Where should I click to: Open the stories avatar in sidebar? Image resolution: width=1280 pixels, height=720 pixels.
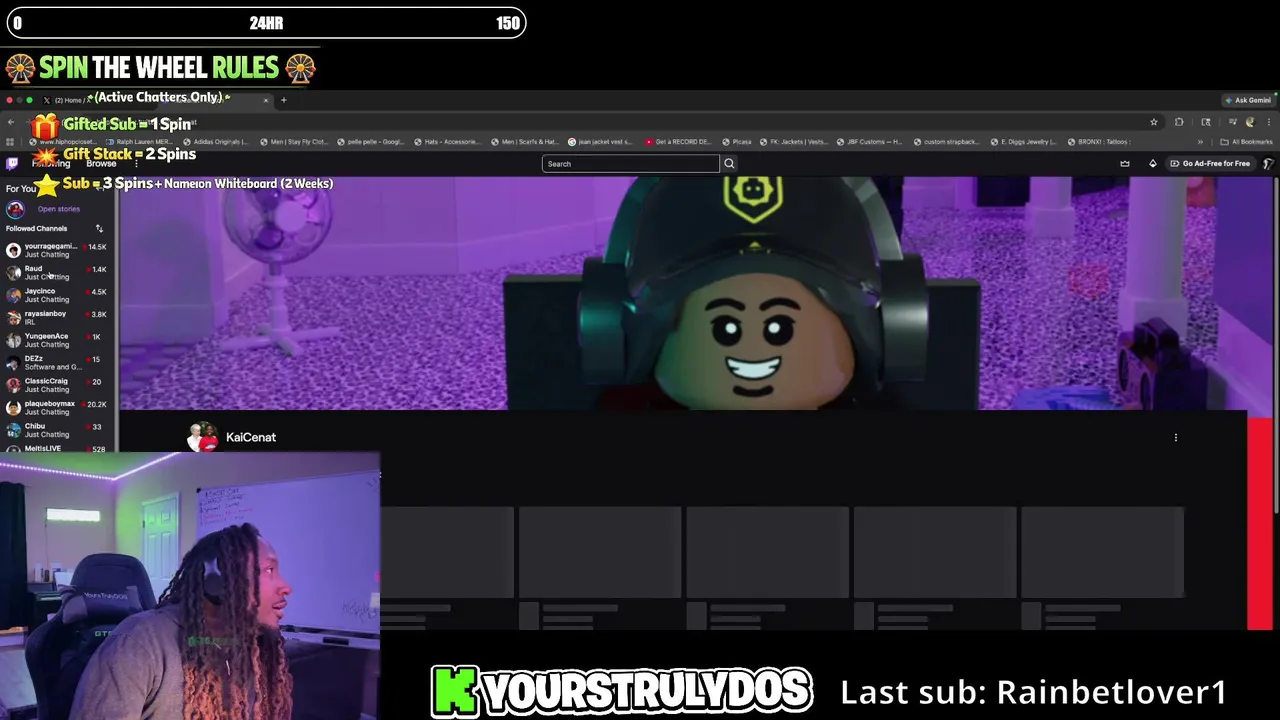(x=15, y=209)
